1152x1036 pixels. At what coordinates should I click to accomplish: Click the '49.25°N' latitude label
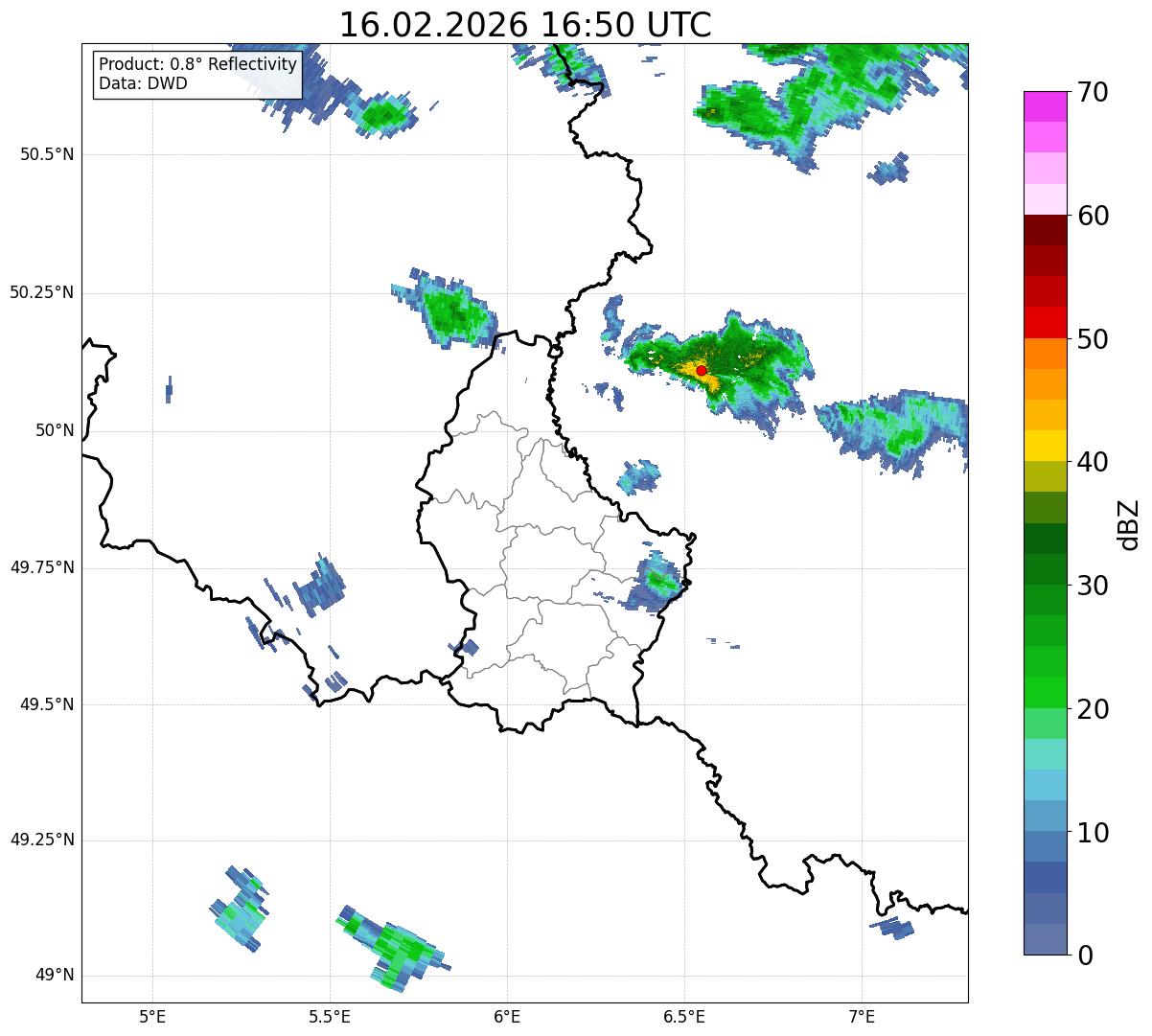point(42,840)
